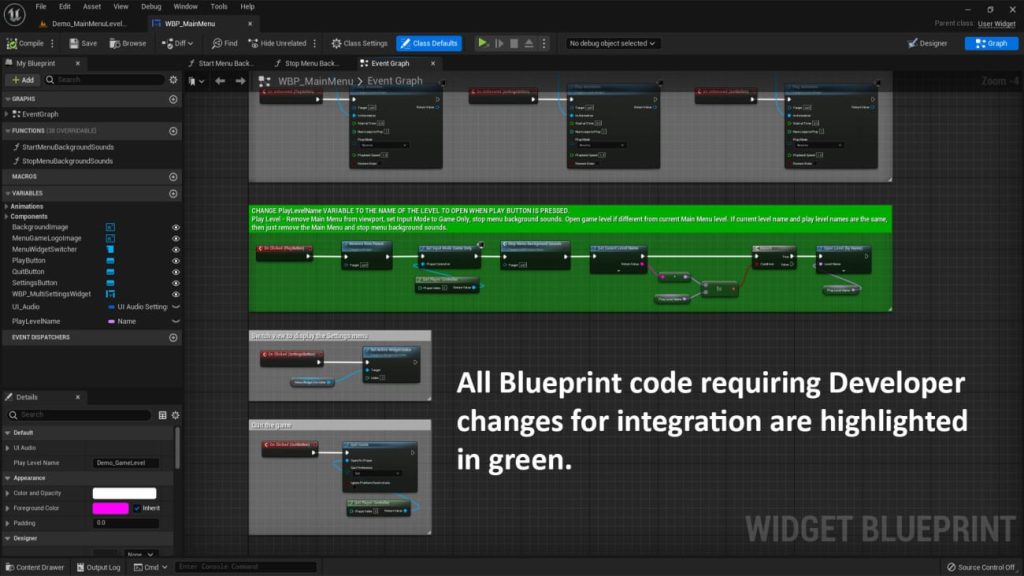This screenshot has height=576, width=1024.
Task: Click the Class Settings button
Action: pos(359,43)
